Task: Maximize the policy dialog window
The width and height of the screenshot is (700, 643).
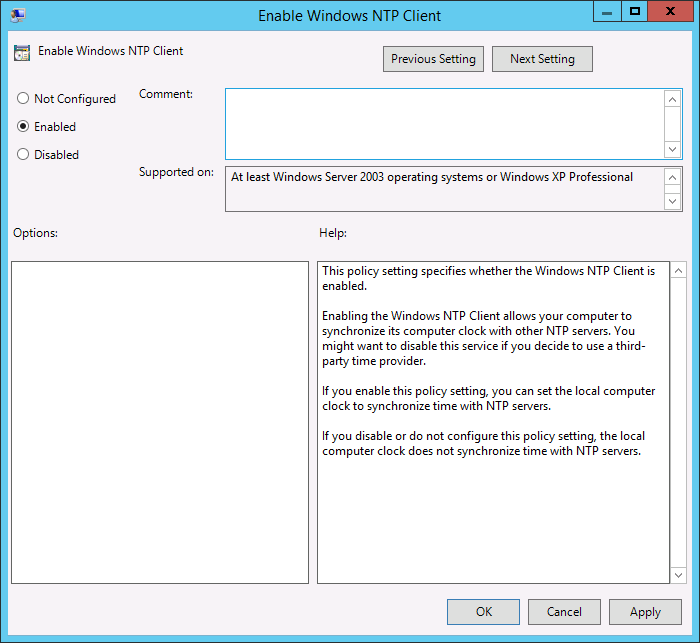Action: pos(634,12)
